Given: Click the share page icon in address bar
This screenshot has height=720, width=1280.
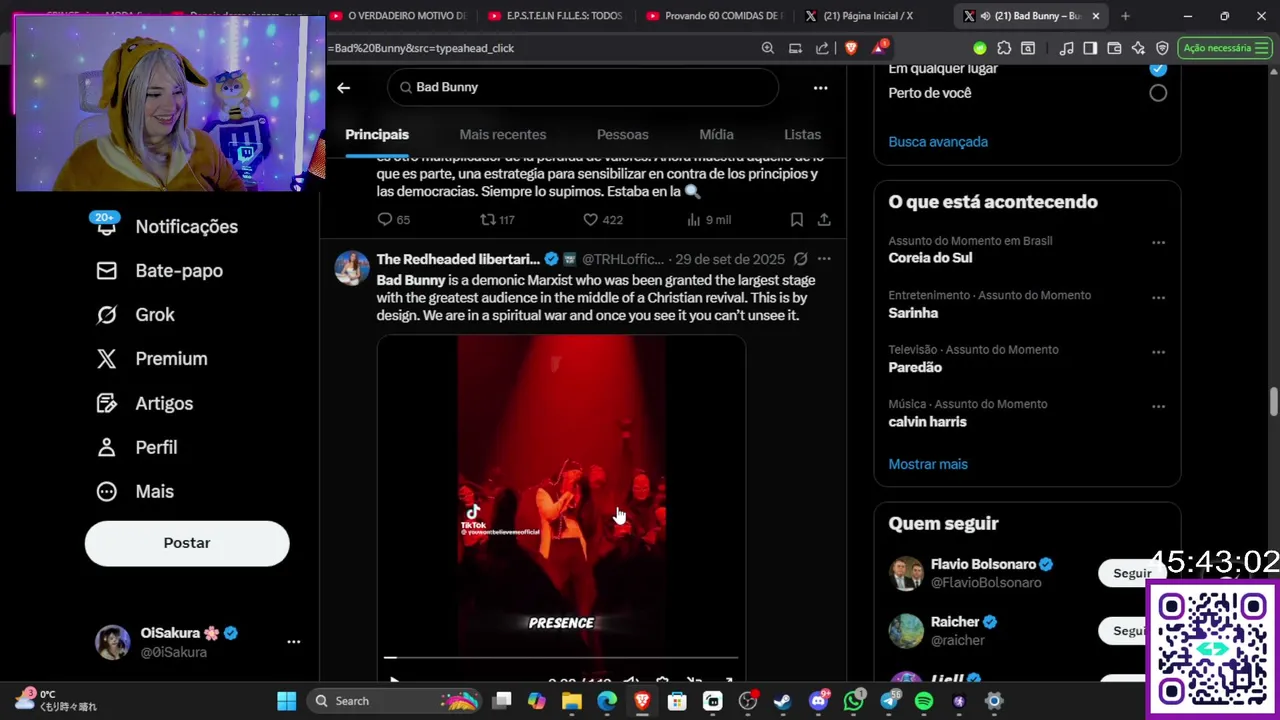Looking at the screenshot, I should [x=822, y=48].
